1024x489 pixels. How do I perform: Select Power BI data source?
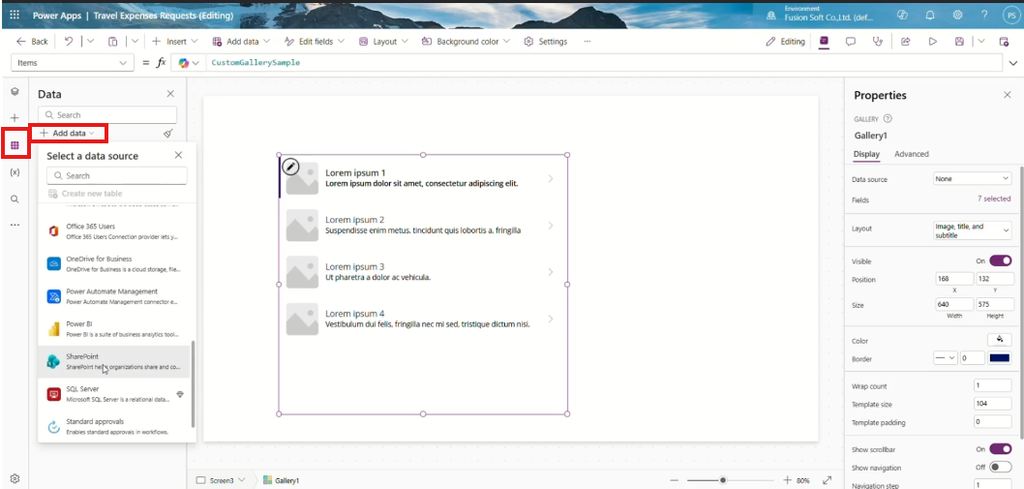[x=115, y=328]
